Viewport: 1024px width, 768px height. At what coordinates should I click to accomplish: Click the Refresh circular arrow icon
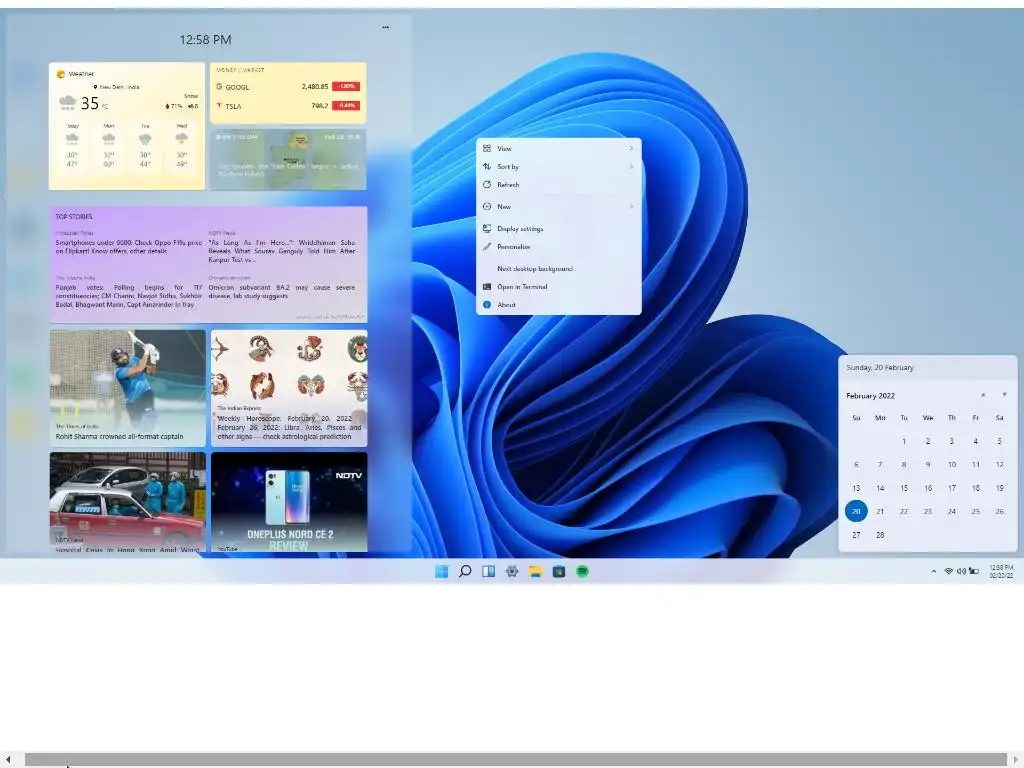pos(487,185)
